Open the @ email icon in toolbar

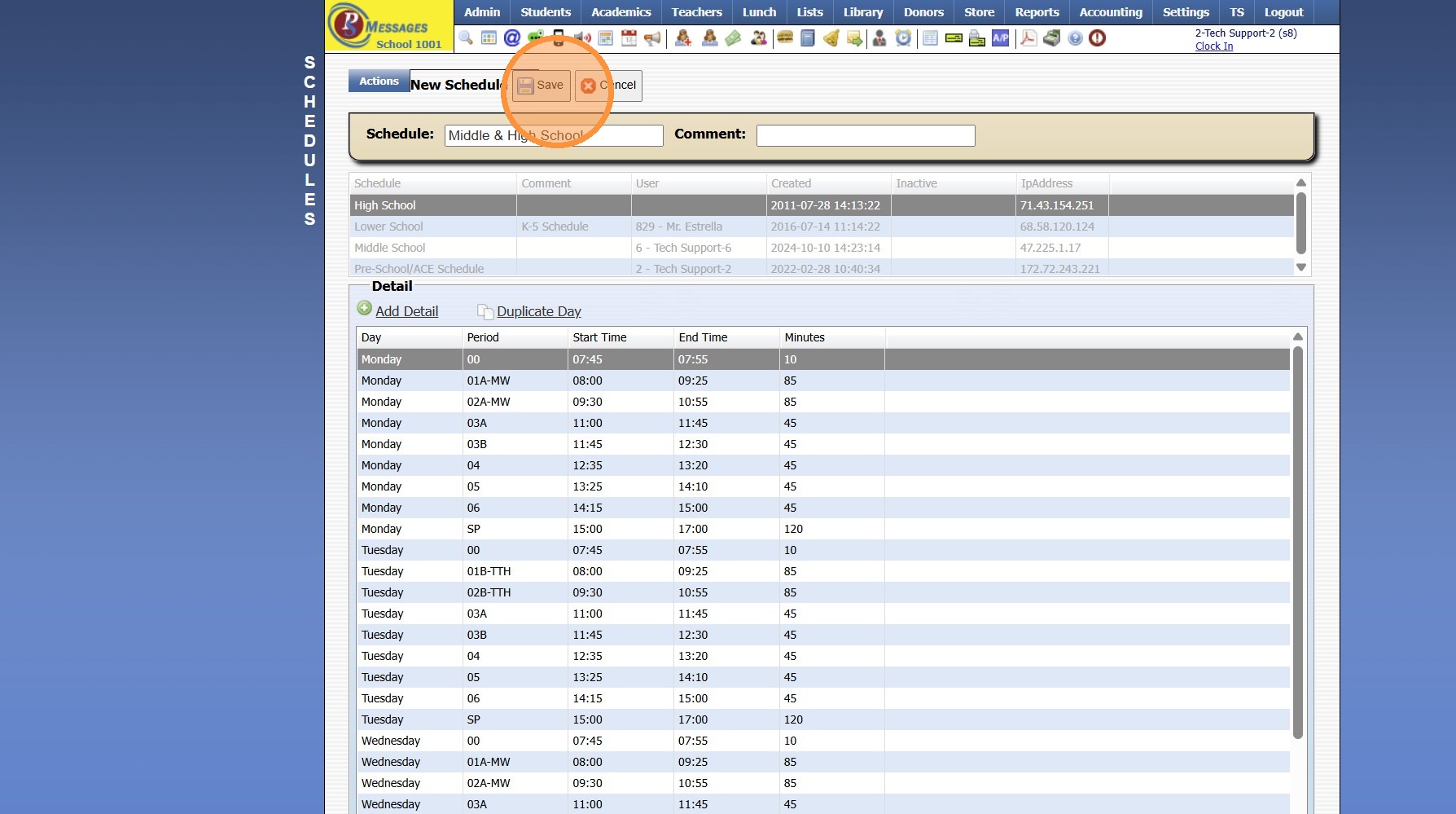[x=512, y=38]
